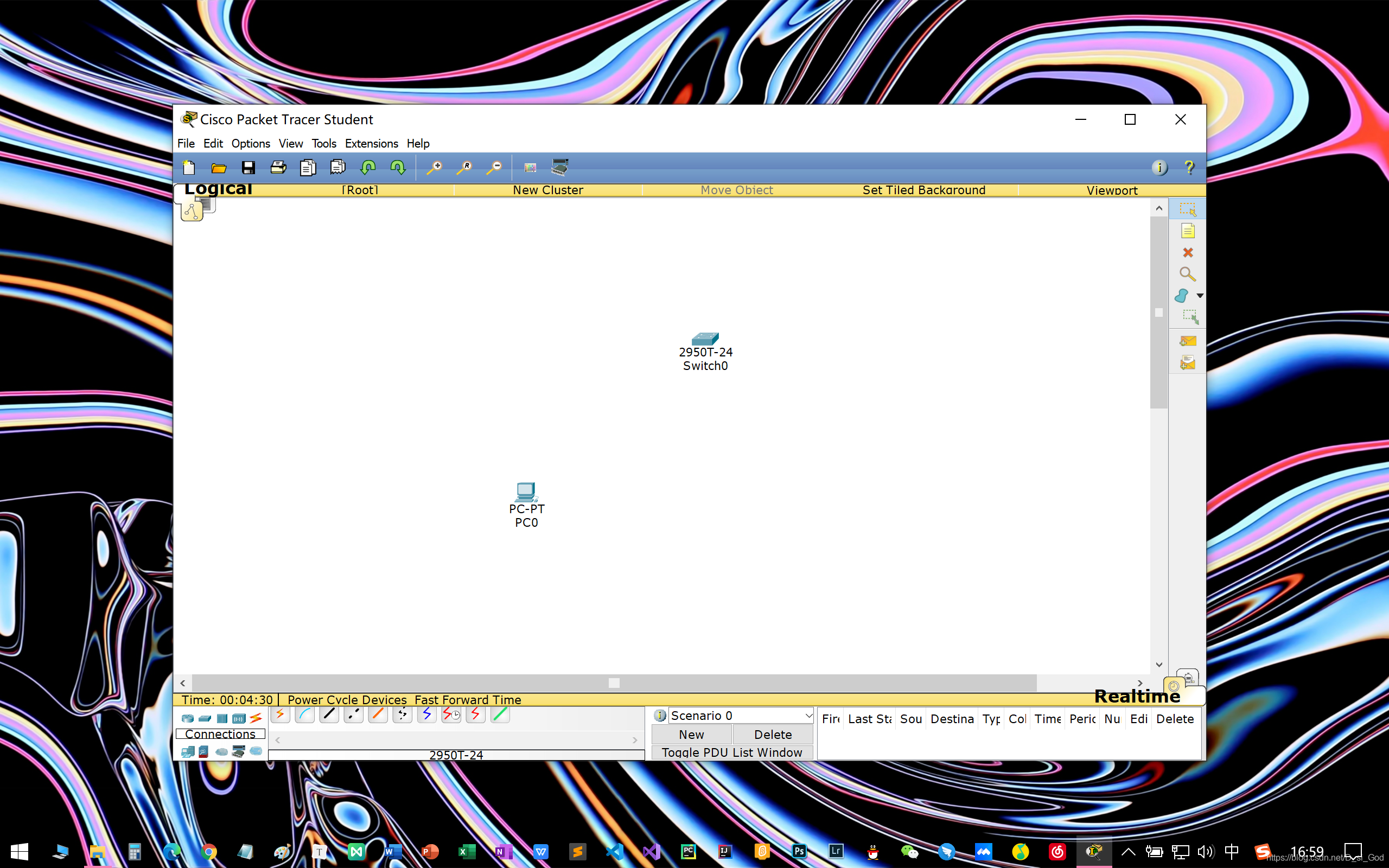Image resolution: width=1389 pixels, height=868 pixels.
Task: Click the Save floppy disk icon
Action: point(248,168)
